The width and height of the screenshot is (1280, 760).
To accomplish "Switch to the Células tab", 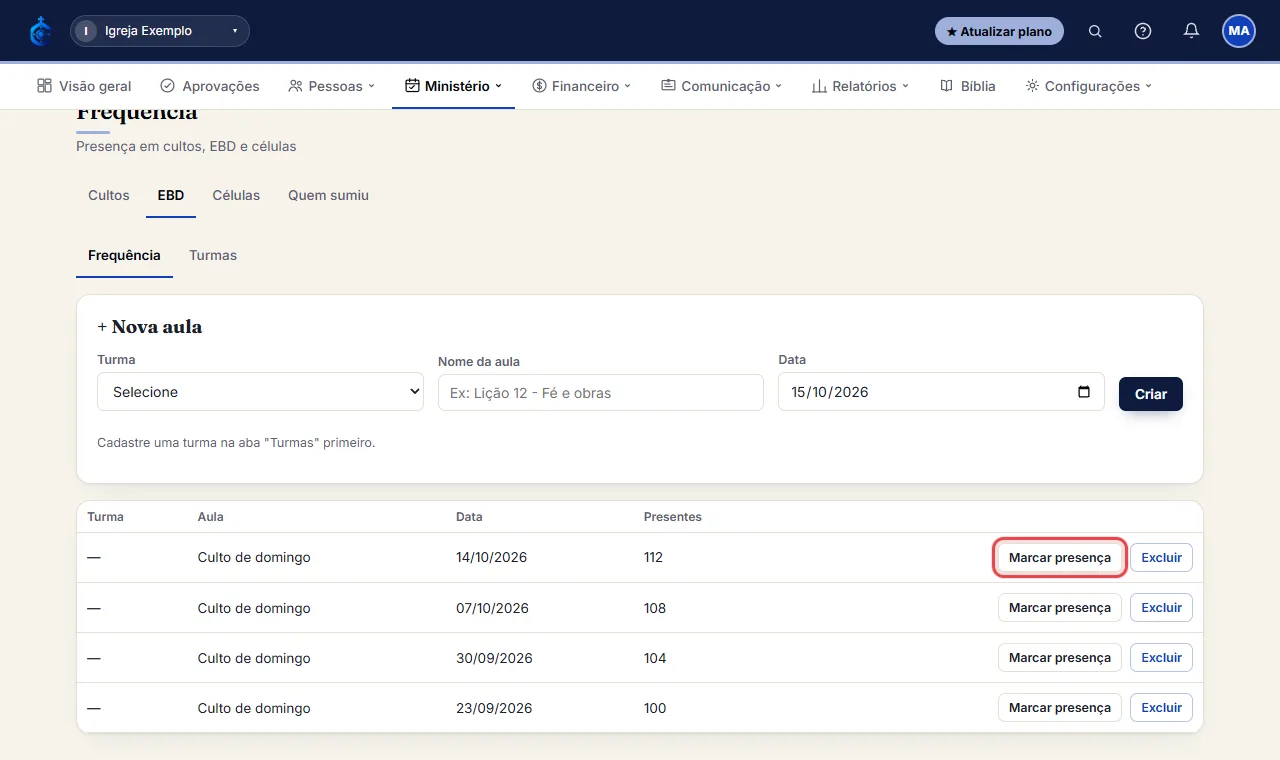I will (x=236, y=195).
